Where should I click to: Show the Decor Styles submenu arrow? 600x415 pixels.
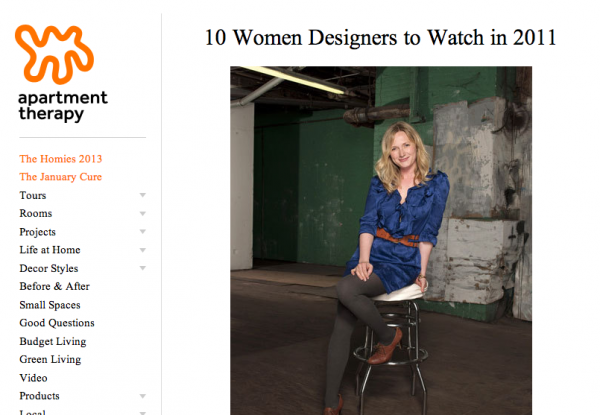[x=143, y=269]
